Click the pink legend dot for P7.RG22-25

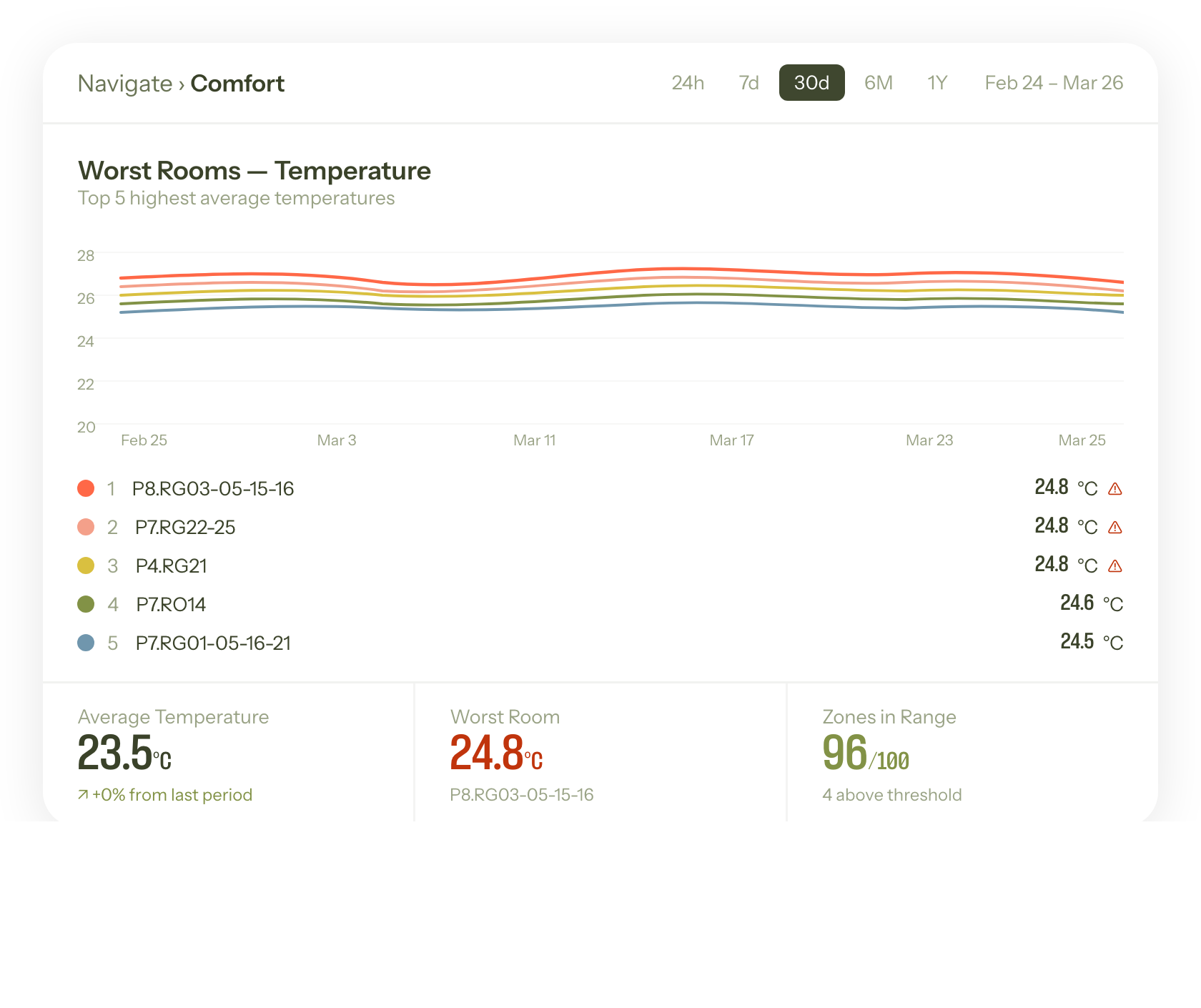pyautogui.click(x=86, y=527)
